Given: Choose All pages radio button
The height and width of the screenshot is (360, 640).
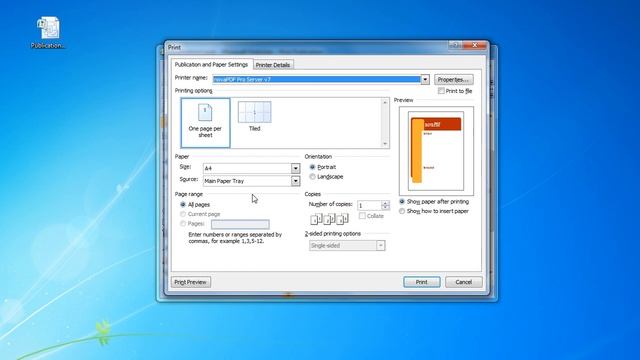Looking at the screenshot, I should (183, 204).
